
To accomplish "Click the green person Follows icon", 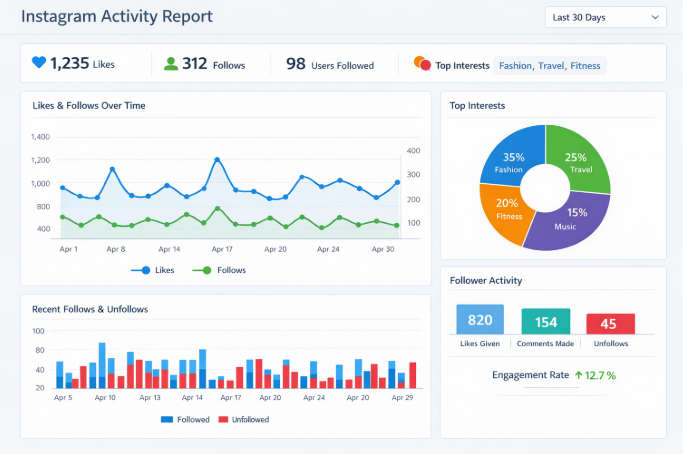I will click(x=171, y=64).
